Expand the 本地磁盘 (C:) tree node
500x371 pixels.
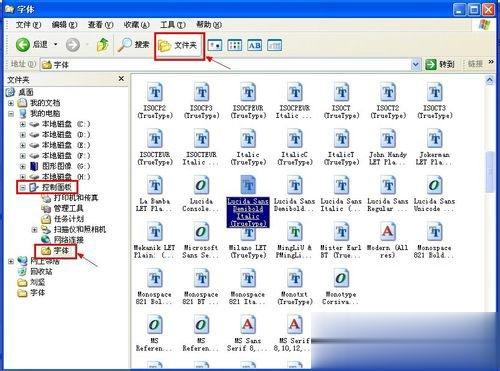22,124
